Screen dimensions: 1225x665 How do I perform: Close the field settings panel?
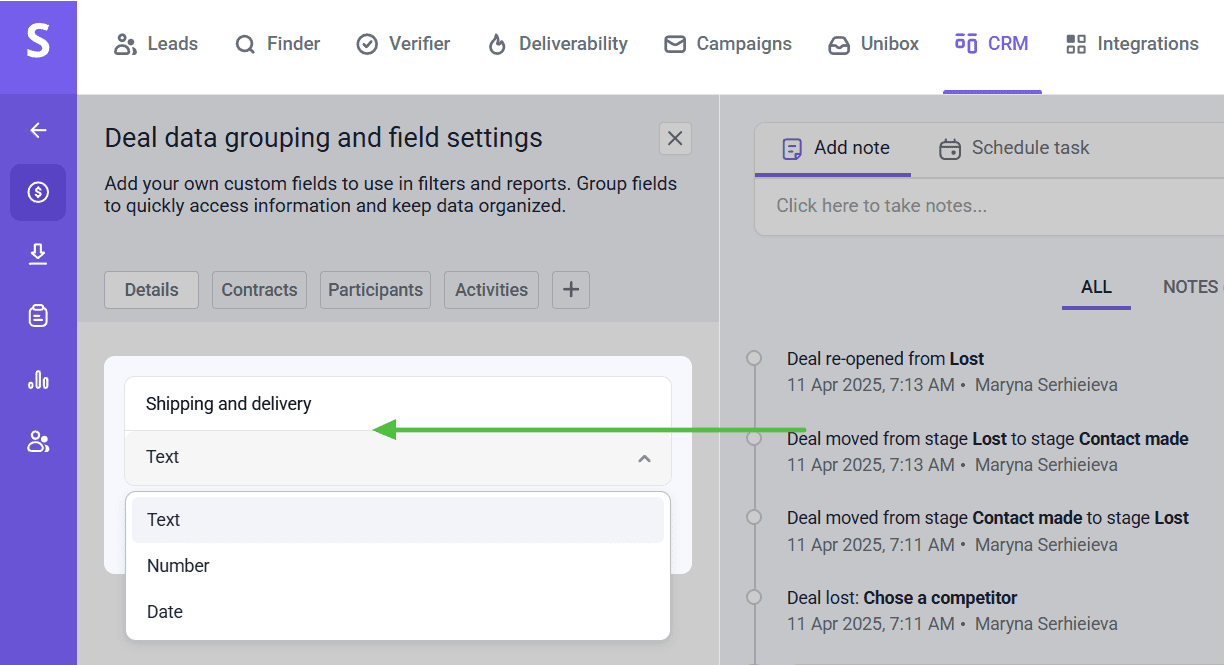click(675, 138)
